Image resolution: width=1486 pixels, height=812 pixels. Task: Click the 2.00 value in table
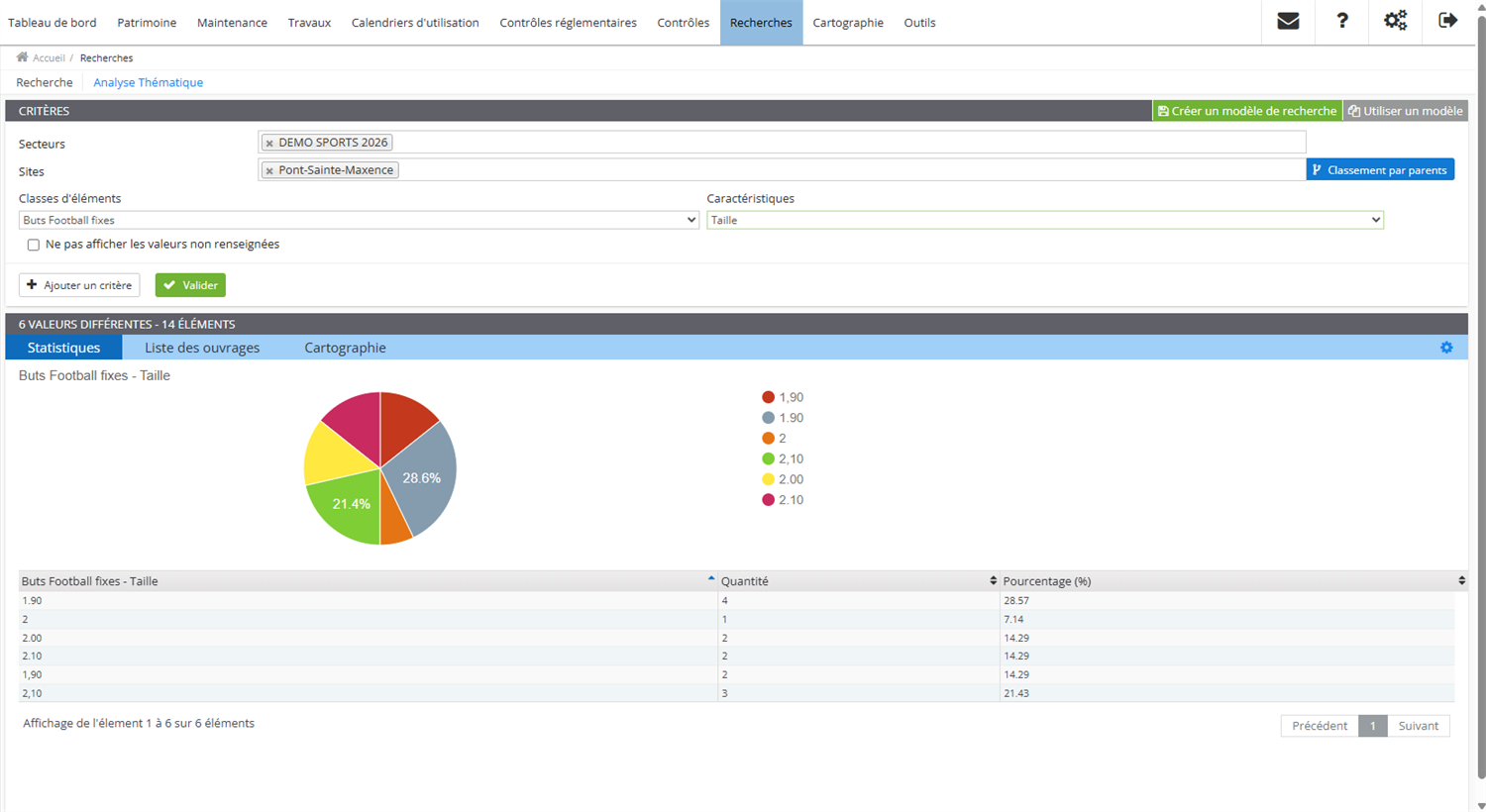click(32, 638)
